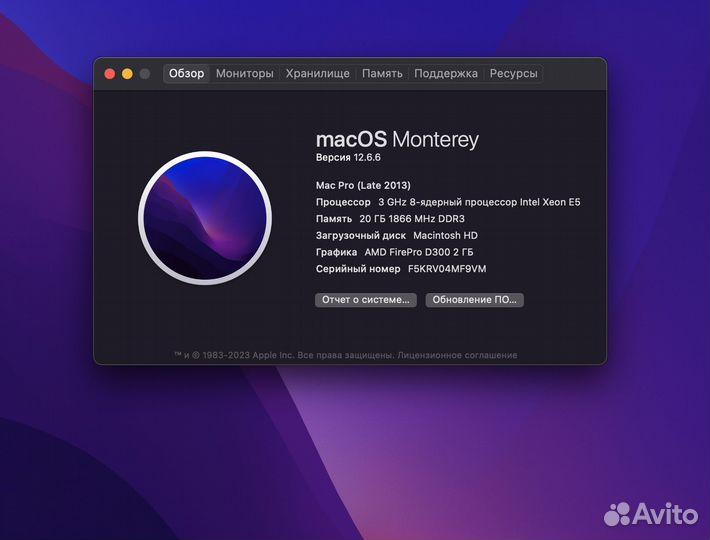710x540 pixels.
Task: Click the 20 ГБ 1866 MHz DDR3 value
Action: tap(412, 219)
